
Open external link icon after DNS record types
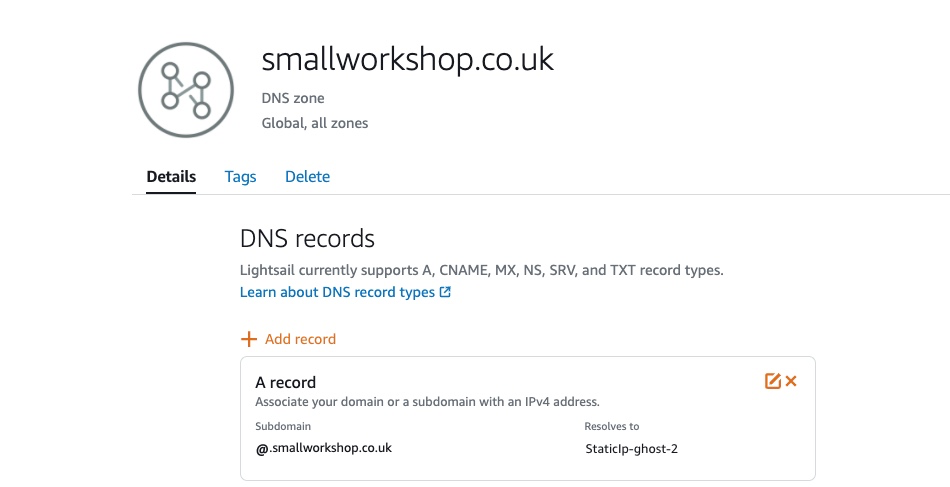point(445,292)
